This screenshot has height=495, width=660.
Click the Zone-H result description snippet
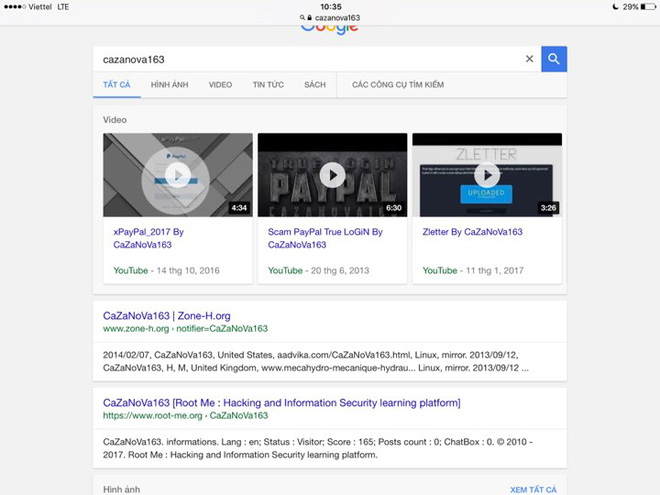(x=316, y=361)
